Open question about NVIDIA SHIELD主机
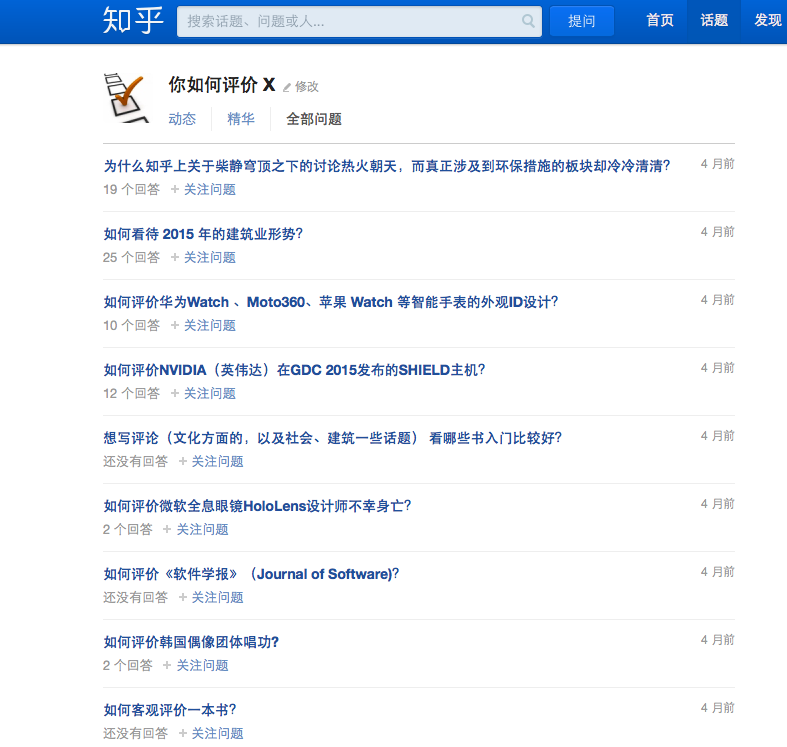The width and height of the screenshot is (787, 747). click(x=294, y=370)
